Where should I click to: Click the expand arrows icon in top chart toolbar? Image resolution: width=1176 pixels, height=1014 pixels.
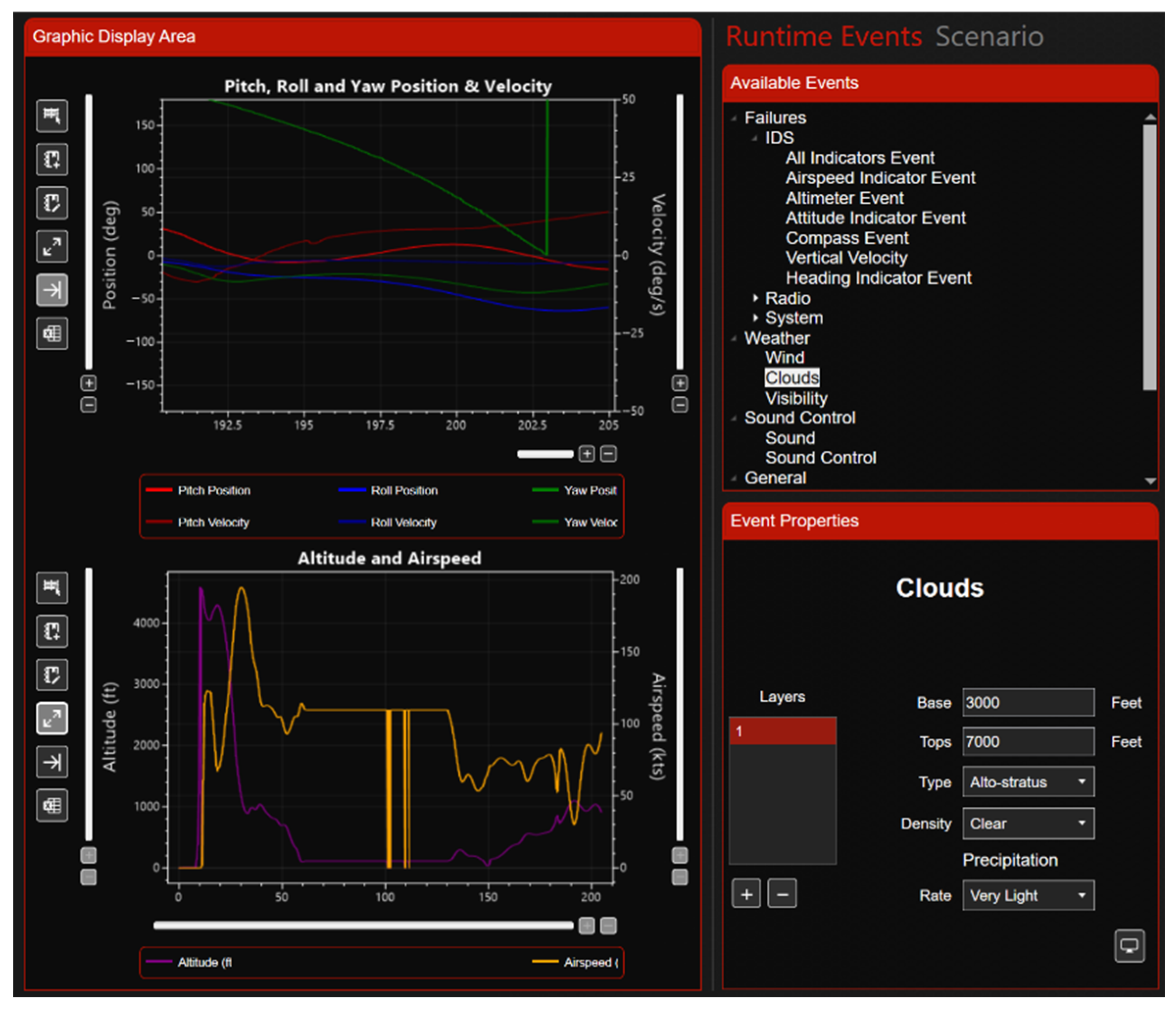pos(51,246)
